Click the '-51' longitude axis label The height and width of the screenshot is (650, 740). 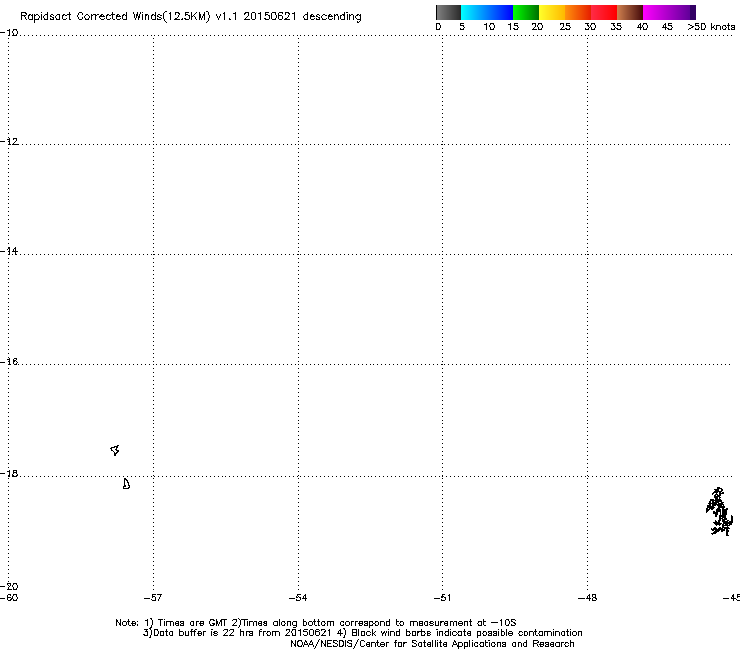pyautogui.click(x=442, y=598)
